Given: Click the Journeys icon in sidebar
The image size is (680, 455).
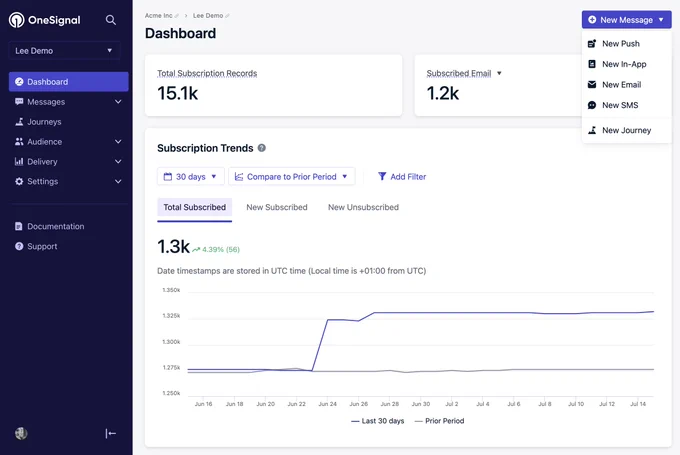Looking at the screenshot, I should point(19,121).
